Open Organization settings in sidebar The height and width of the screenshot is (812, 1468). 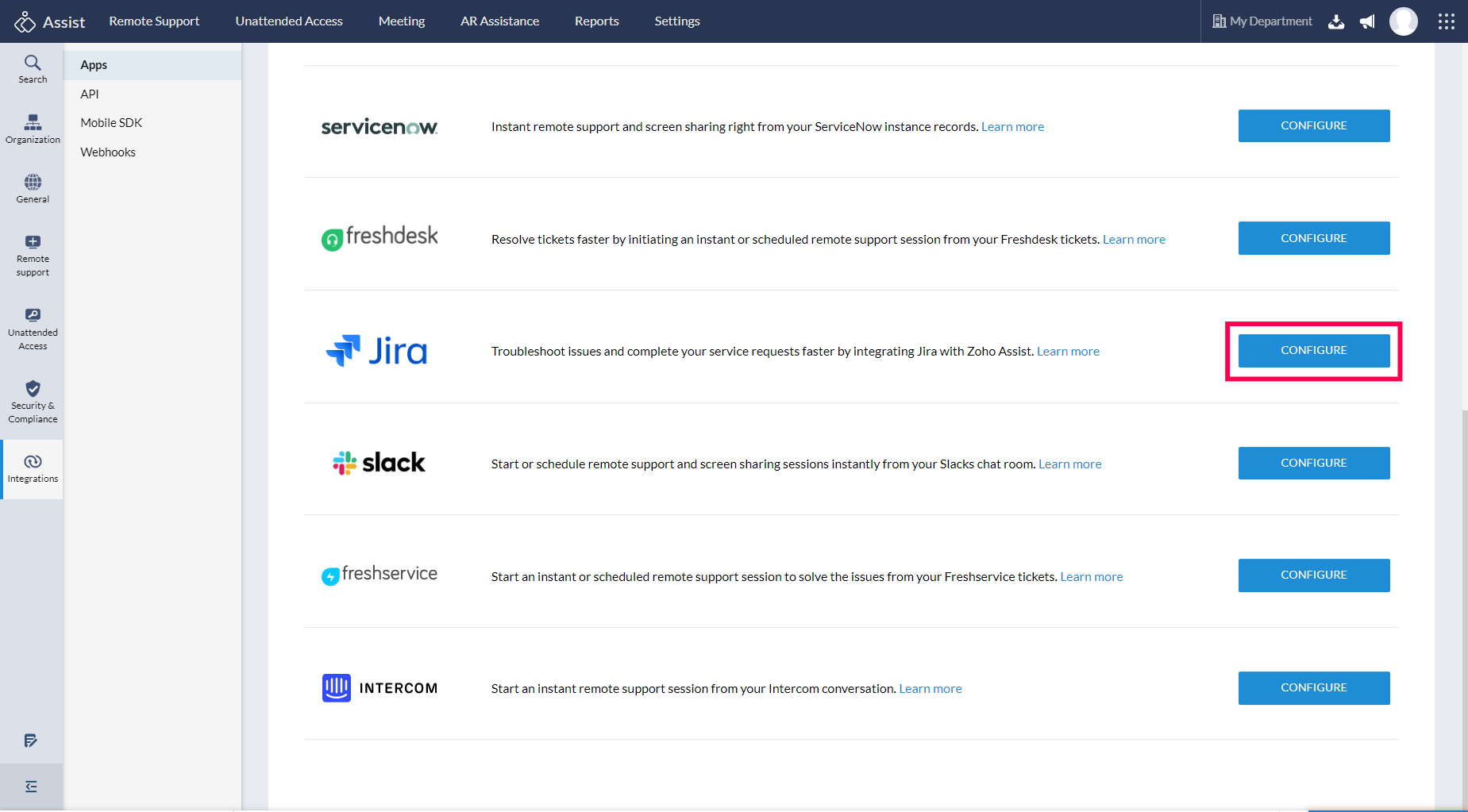(x=33, y=129)
